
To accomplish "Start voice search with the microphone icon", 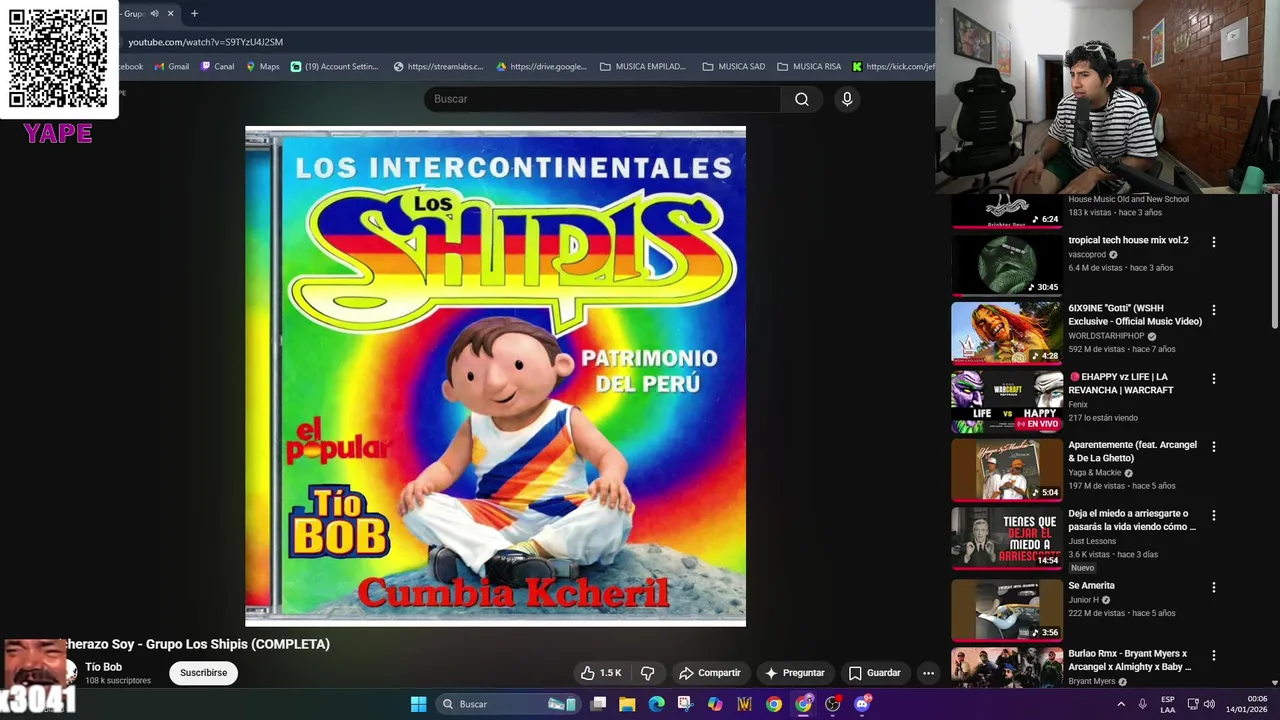I will coord(846,99).
